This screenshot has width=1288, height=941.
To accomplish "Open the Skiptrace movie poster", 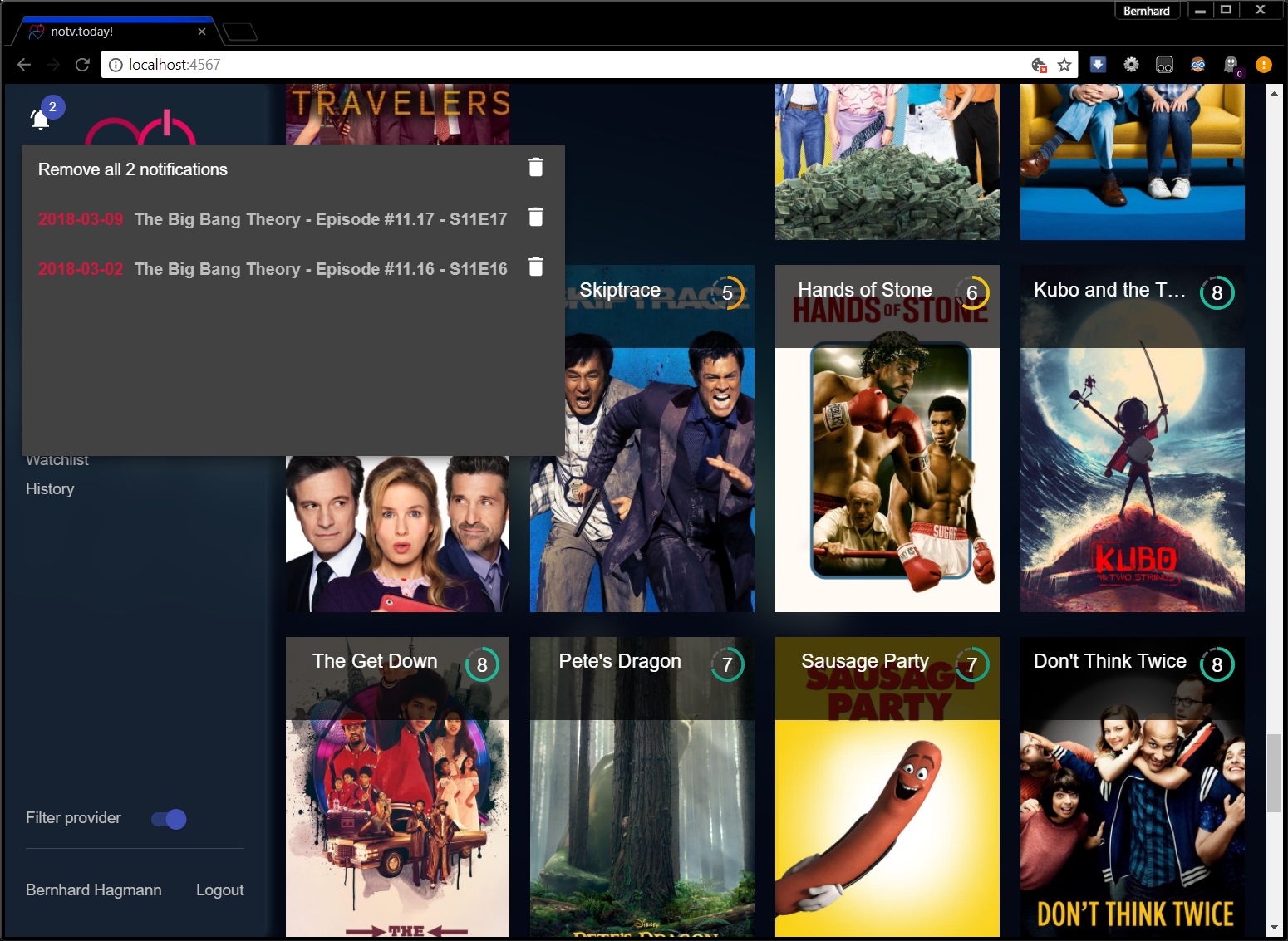I will 642,465.
